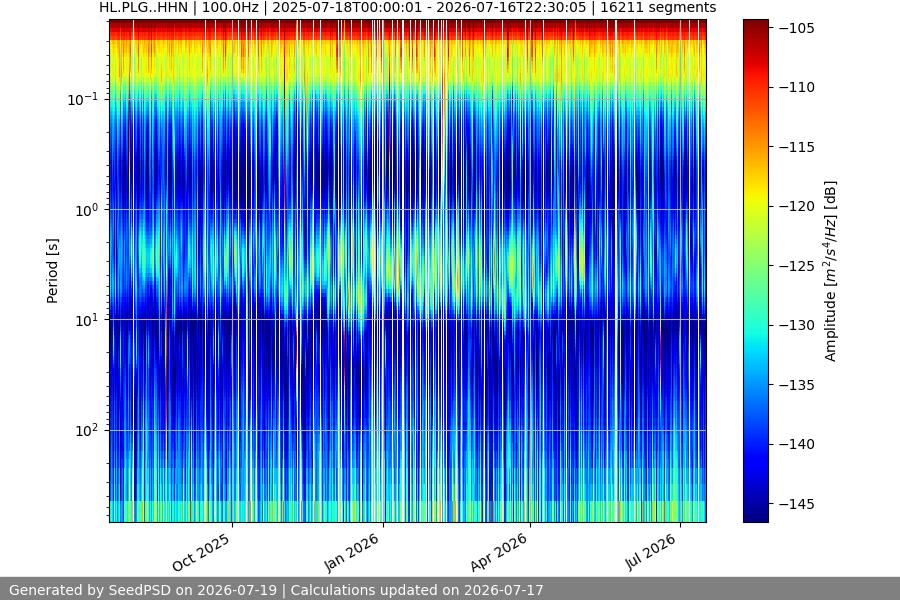Click the spectrogram red high-frequency band at top
Screen dimensions: 900x600
[x=408, y=29]
